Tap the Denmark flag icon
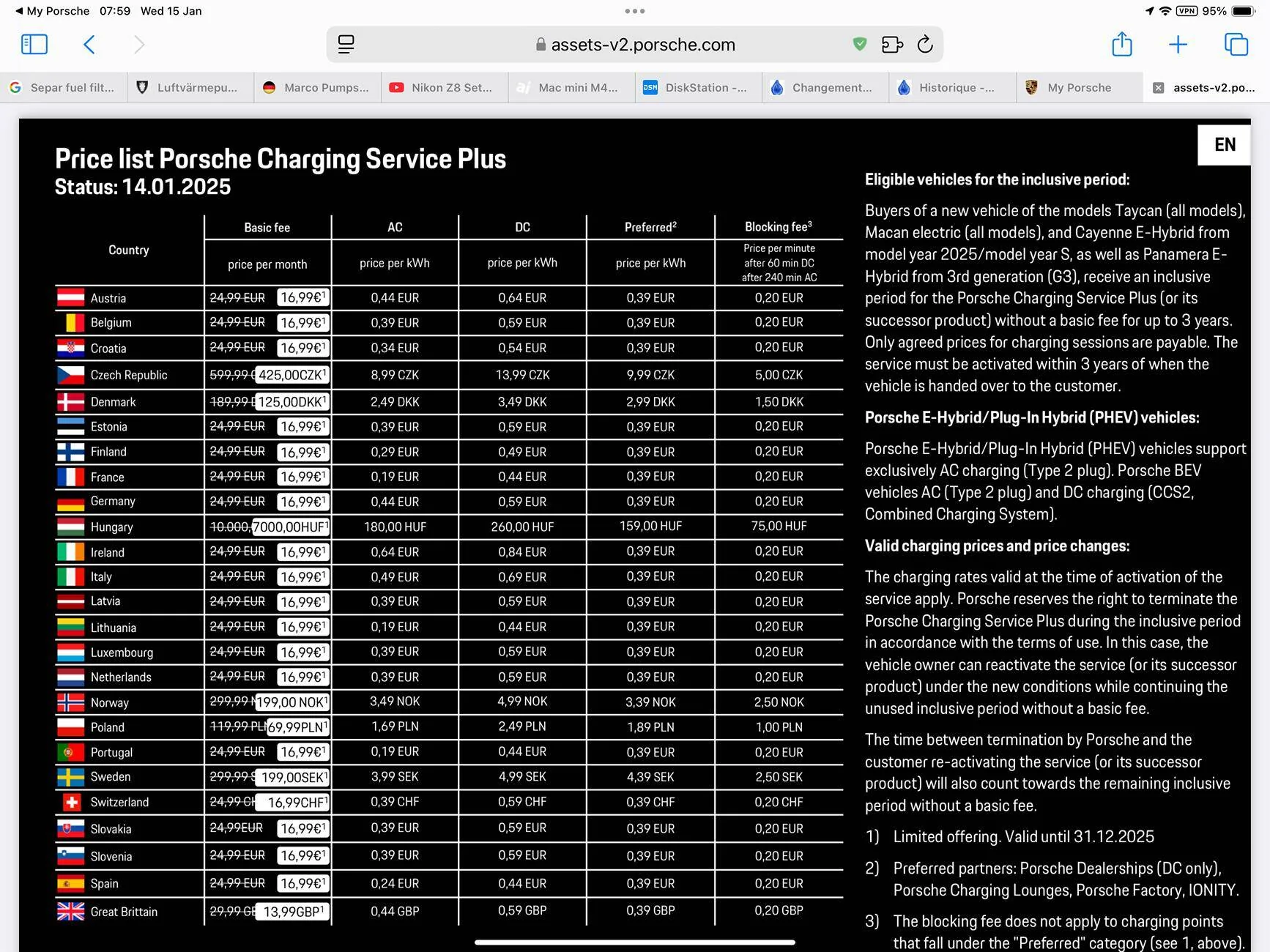Image resolution: width=1270 pixels, height=952 pixels. click(x=71, y=401)
